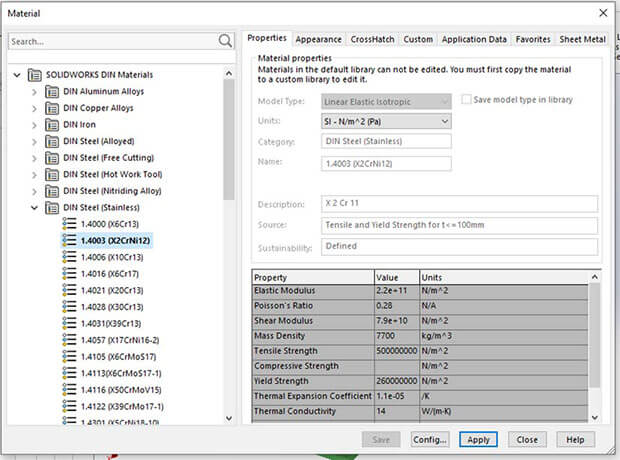The image size is (620, 460).
Task: Click the material icon for 1.4003 (X2CrNi12)
Action: pyautogui.click(x=69, y=240)
